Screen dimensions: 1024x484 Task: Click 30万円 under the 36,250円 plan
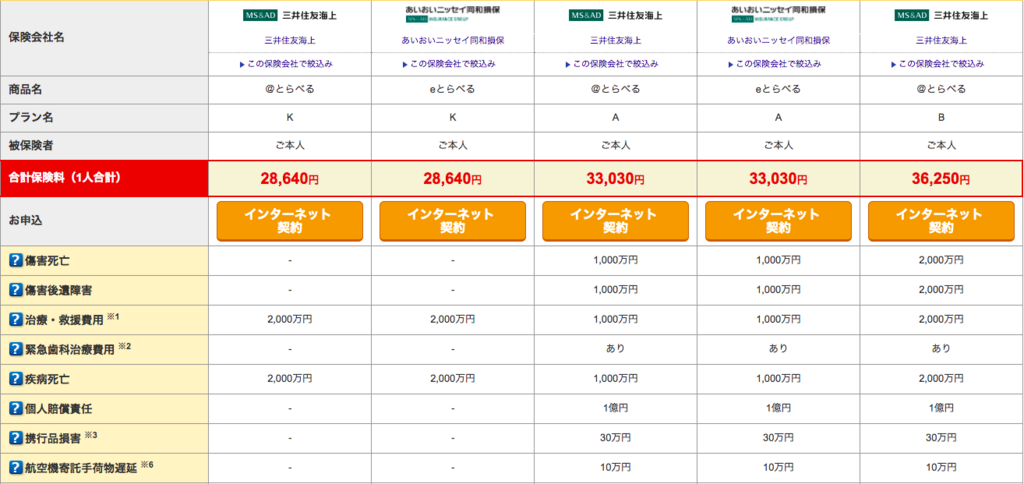point(942,438)
